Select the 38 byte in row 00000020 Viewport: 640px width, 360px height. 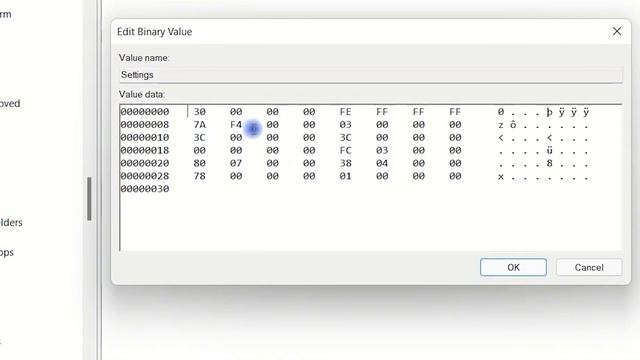click(345, 163)
